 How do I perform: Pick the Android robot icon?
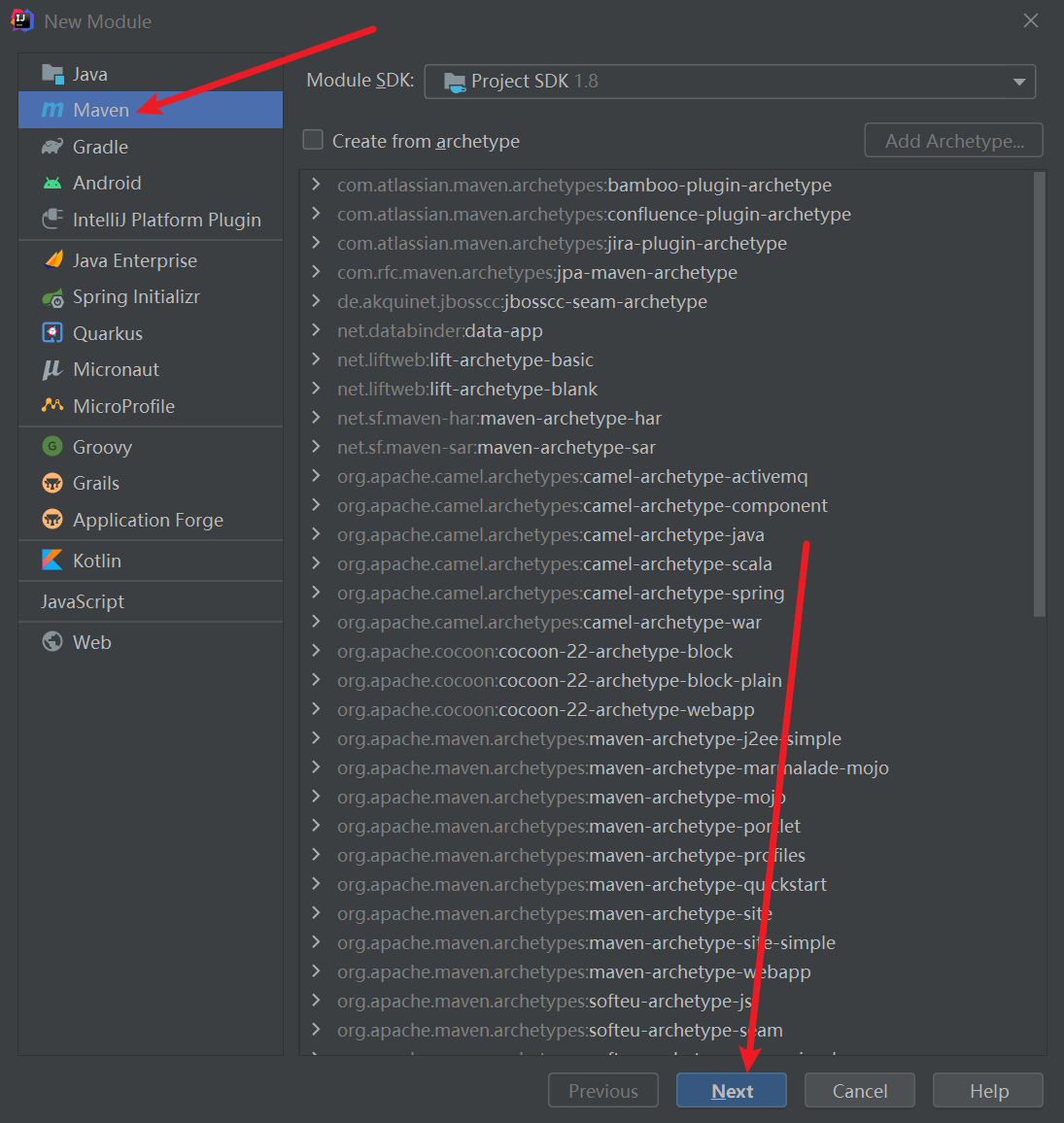click(52, 184)
